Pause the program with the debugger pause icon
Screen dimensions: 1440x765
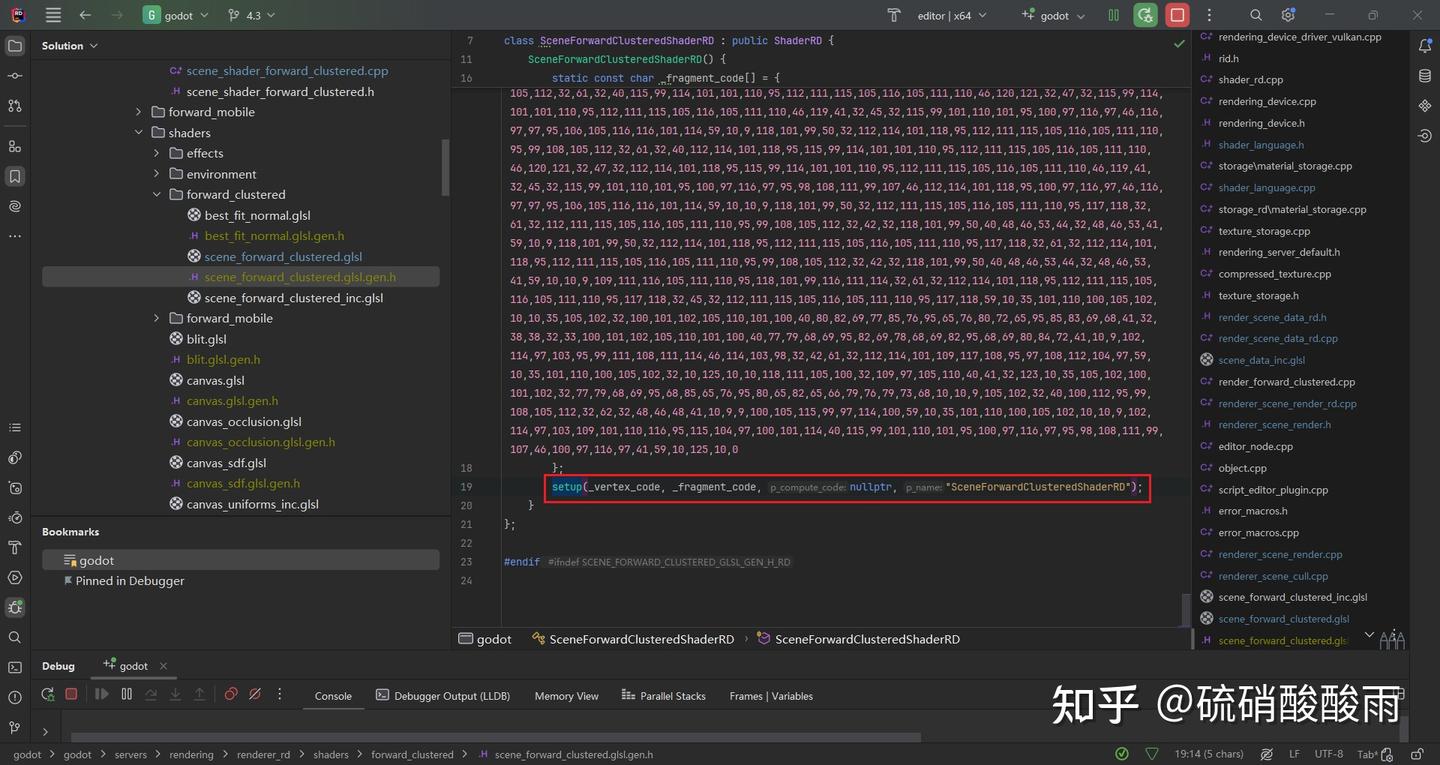click(x=126, y=695)
